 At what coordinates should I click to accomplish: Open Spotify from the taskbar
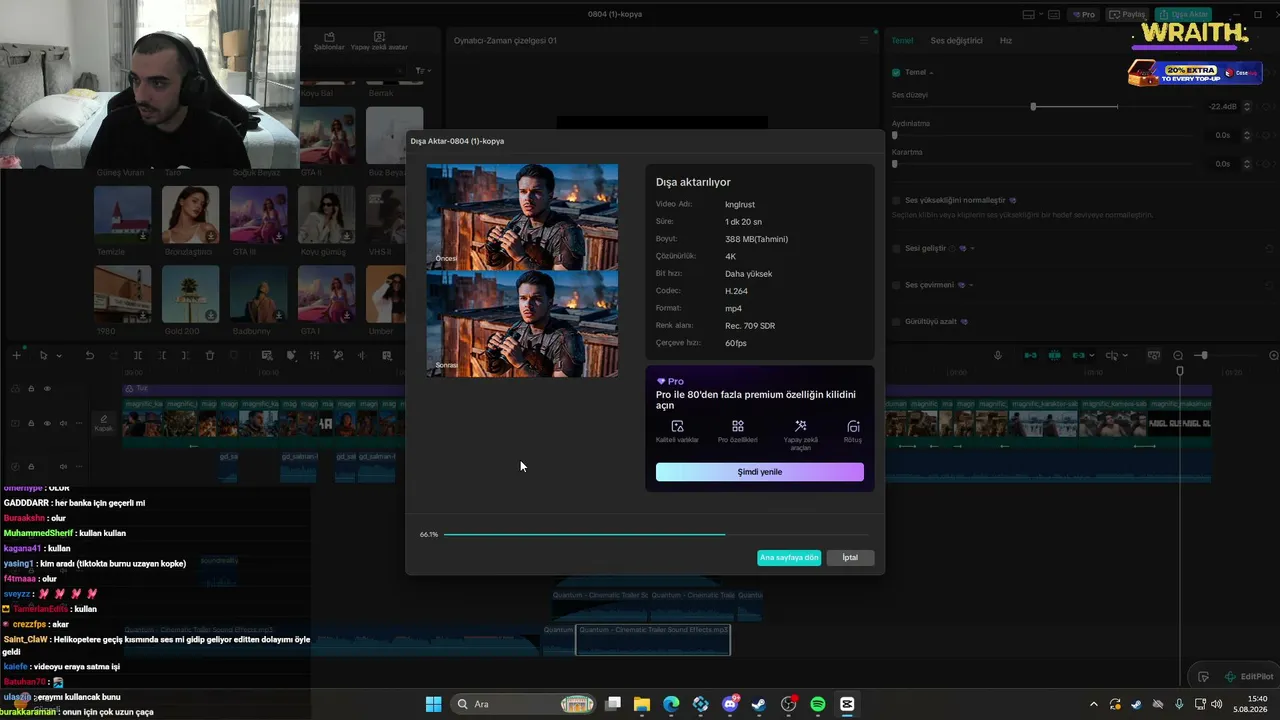pyautogui.click(x=818, y=704)
